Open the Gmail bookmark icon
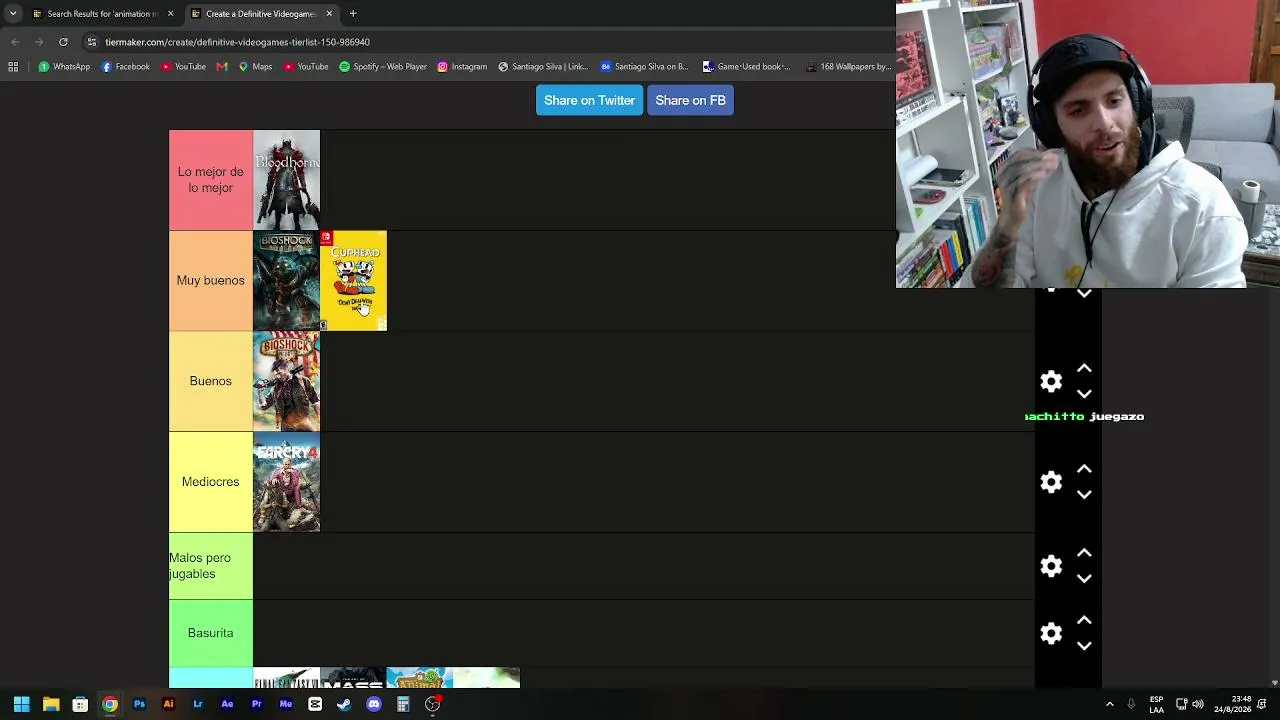The width and height of the screenshot is (1280, 720). 222,67
